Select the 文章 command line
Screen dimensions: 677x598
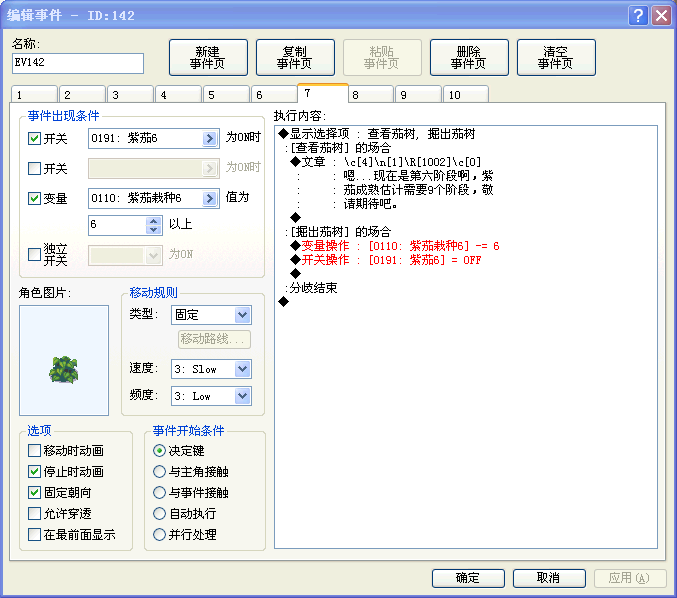point(386,162)
